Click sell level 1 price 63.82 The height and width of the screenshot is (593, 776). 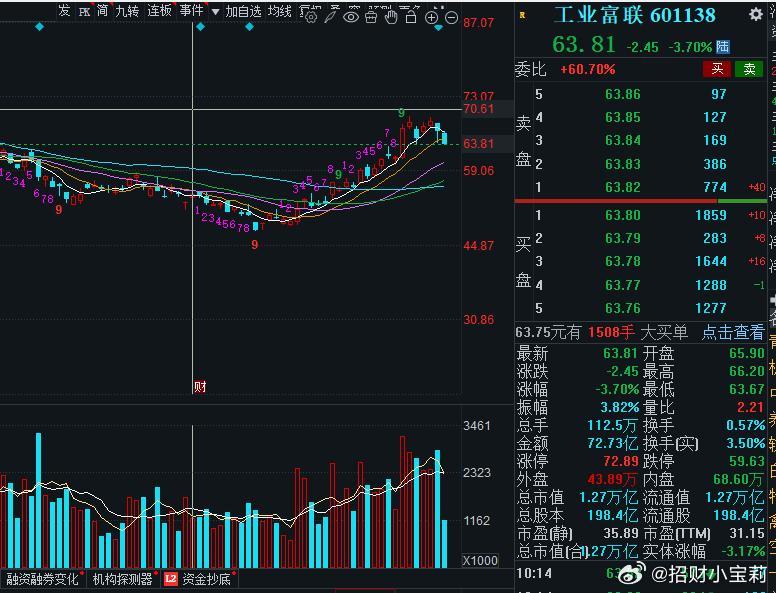click(x=623, y=188)
